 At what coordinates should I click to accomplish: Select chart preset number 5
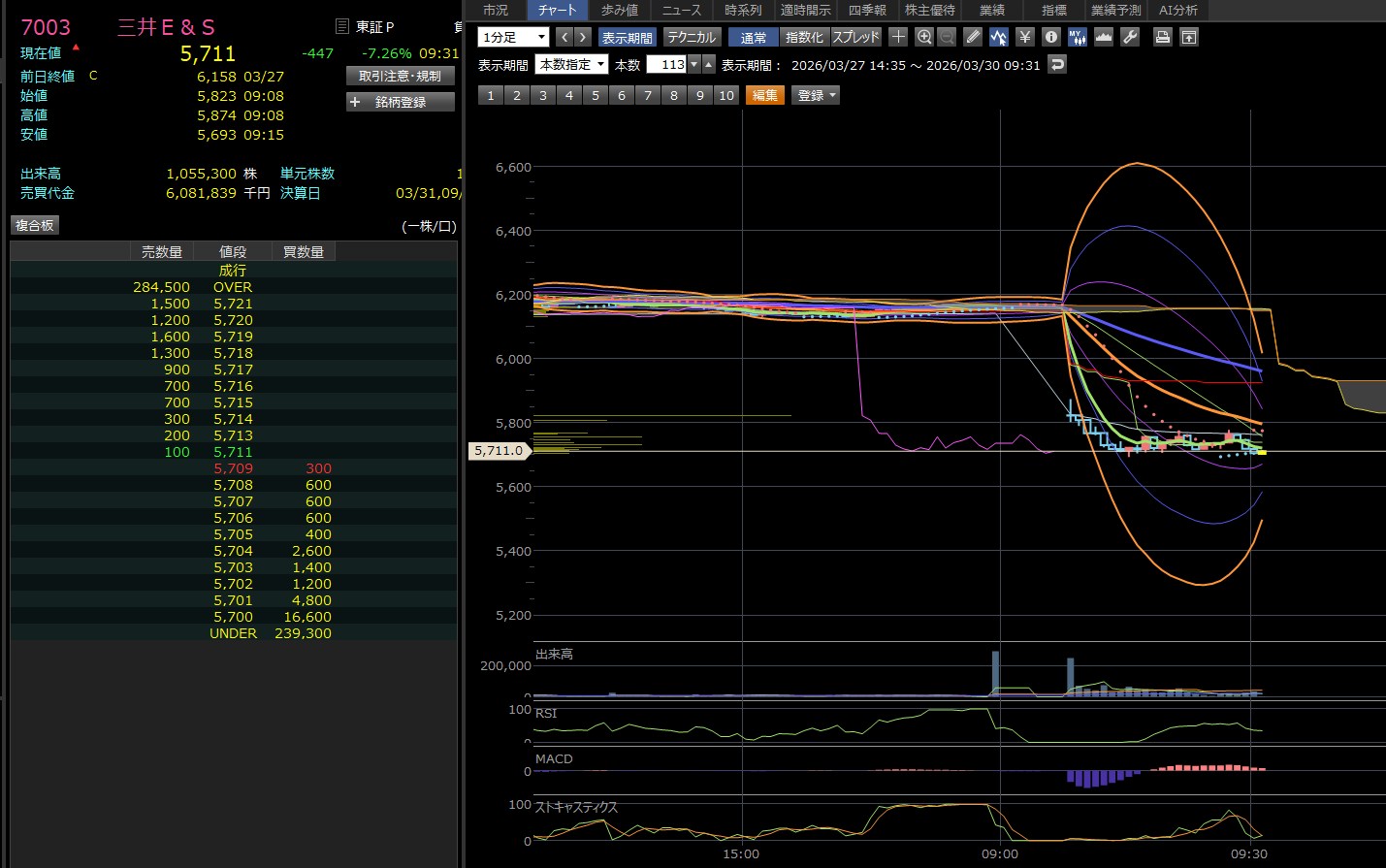pos(596,95)
